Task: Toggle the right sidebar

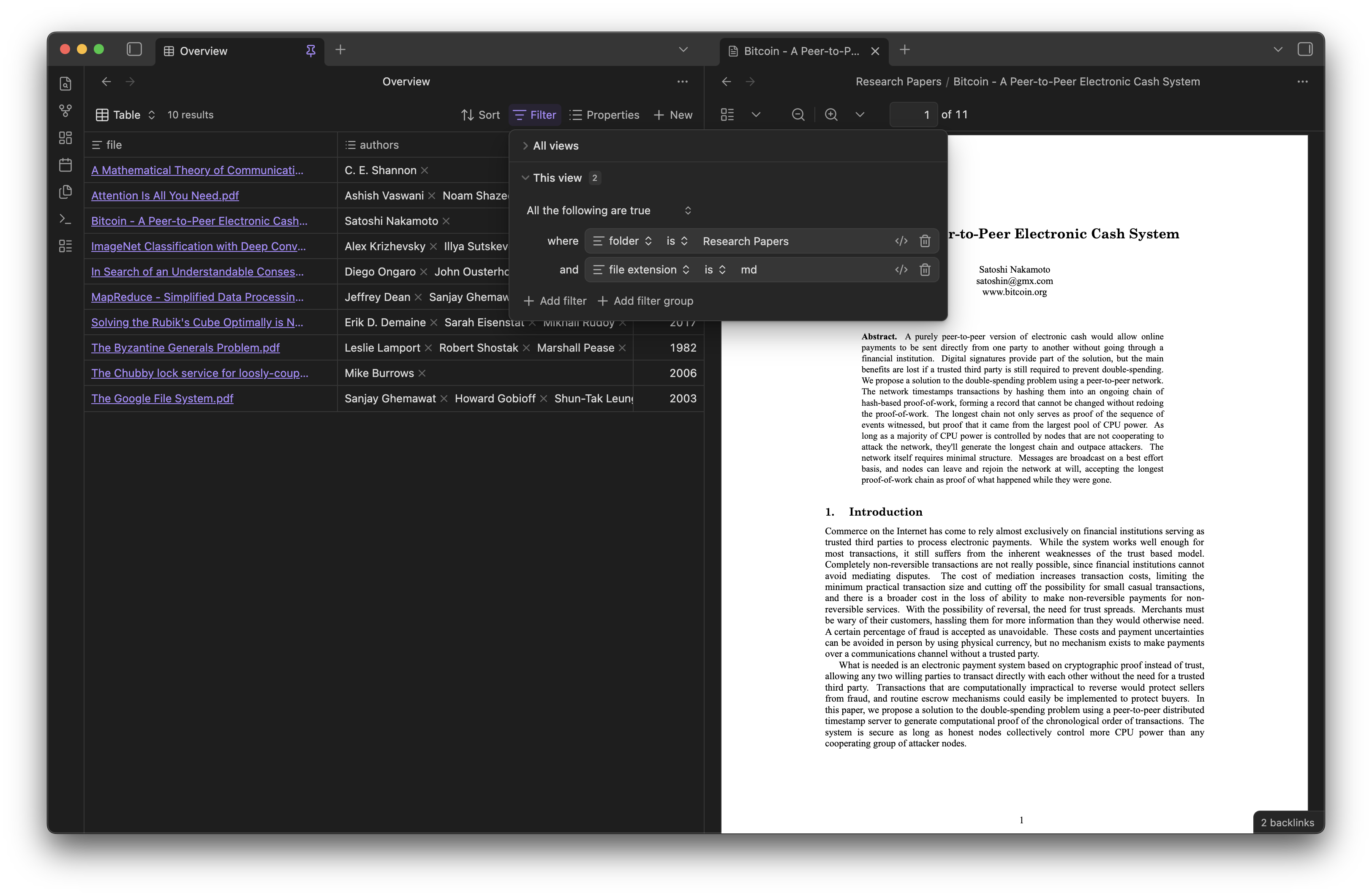Action: click(1304, 49)
